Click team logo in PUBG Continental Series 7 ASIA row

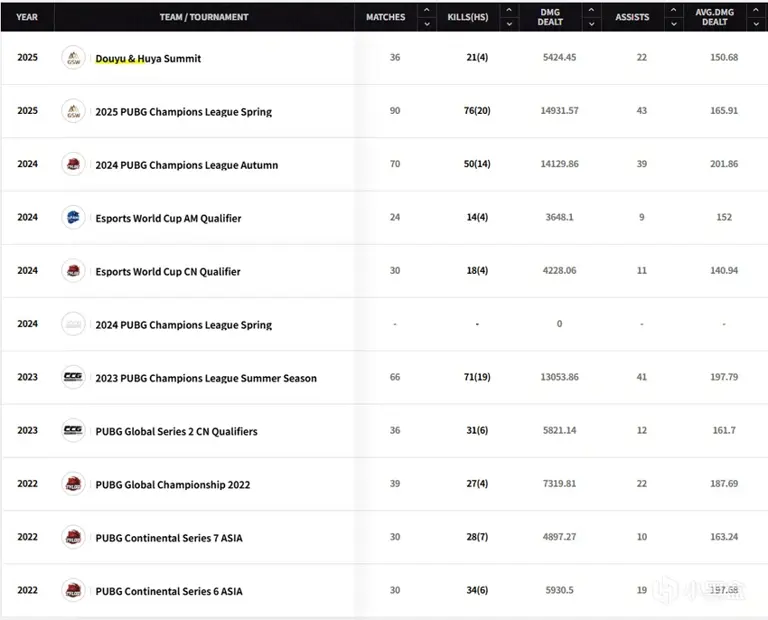click(x=73, y=537)
